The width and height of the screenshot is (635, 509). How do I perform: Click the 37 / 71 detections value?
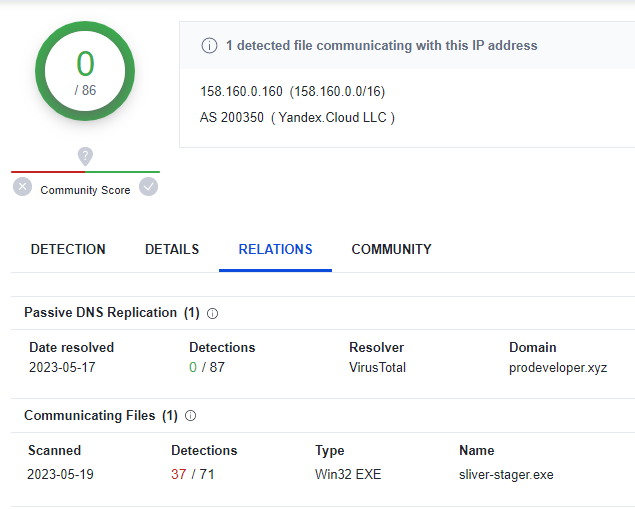tap(193, 474)
